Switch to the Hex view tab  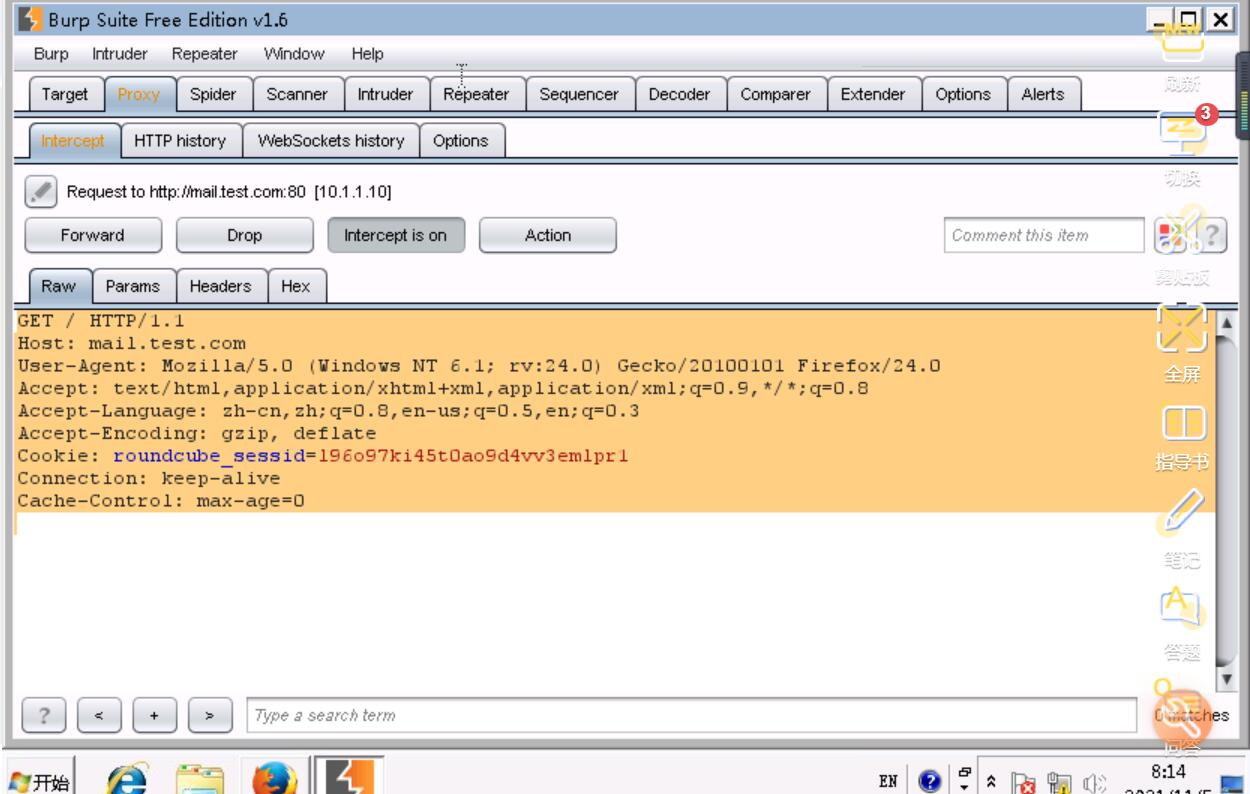pos(296,286)
